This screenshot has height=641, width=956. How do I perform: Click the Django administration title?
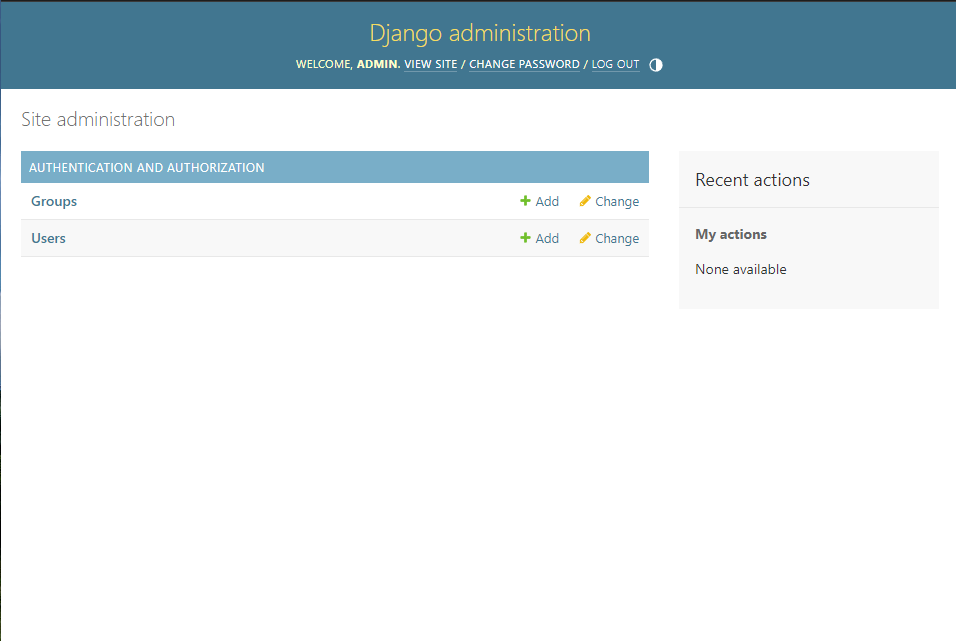480,33
